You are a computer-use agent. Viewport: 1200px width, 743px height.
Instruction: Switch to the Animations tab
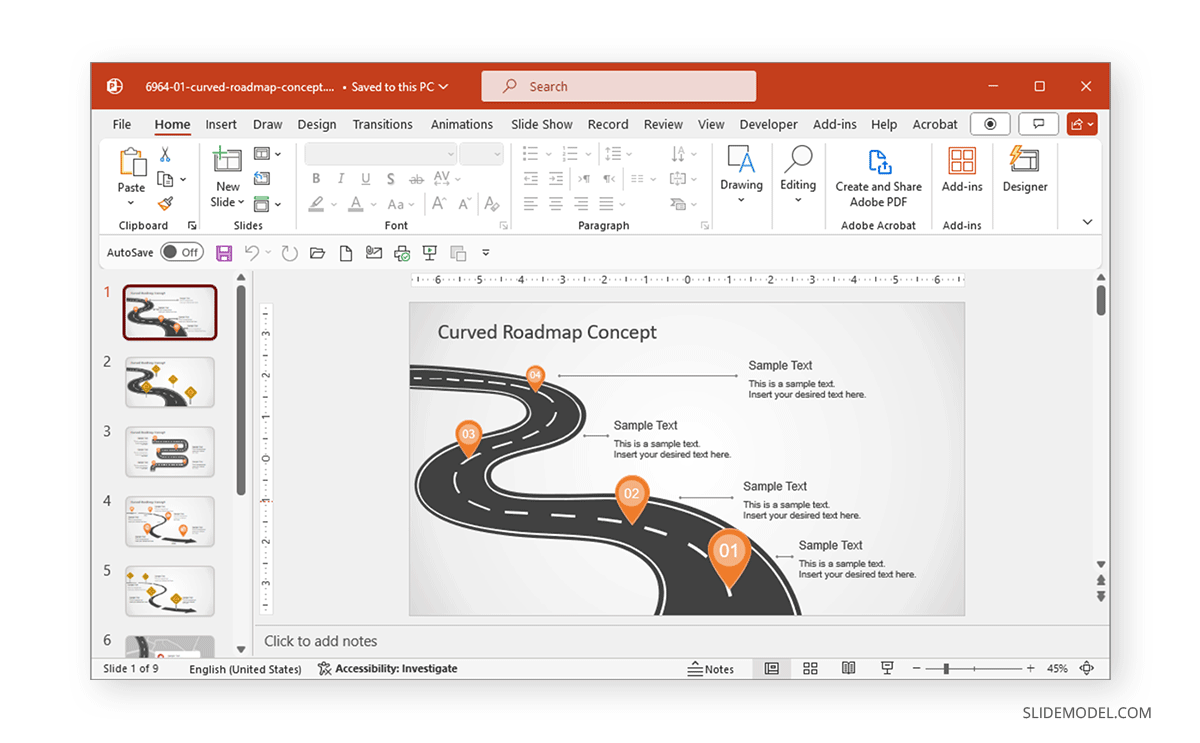click(x=461, y=124)
